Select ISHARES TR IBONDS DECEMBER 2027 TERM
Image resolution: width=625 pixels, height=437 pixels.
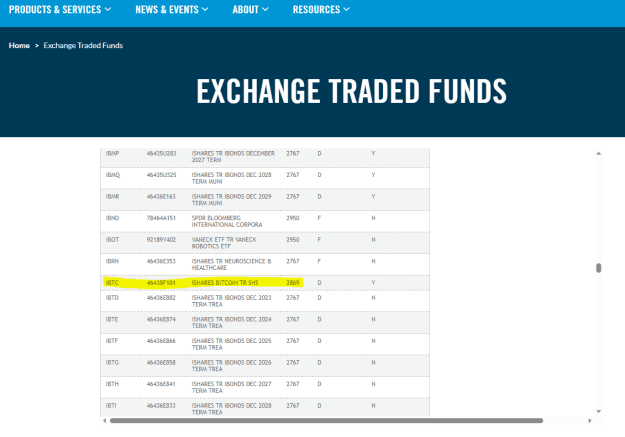coord(233,157)
